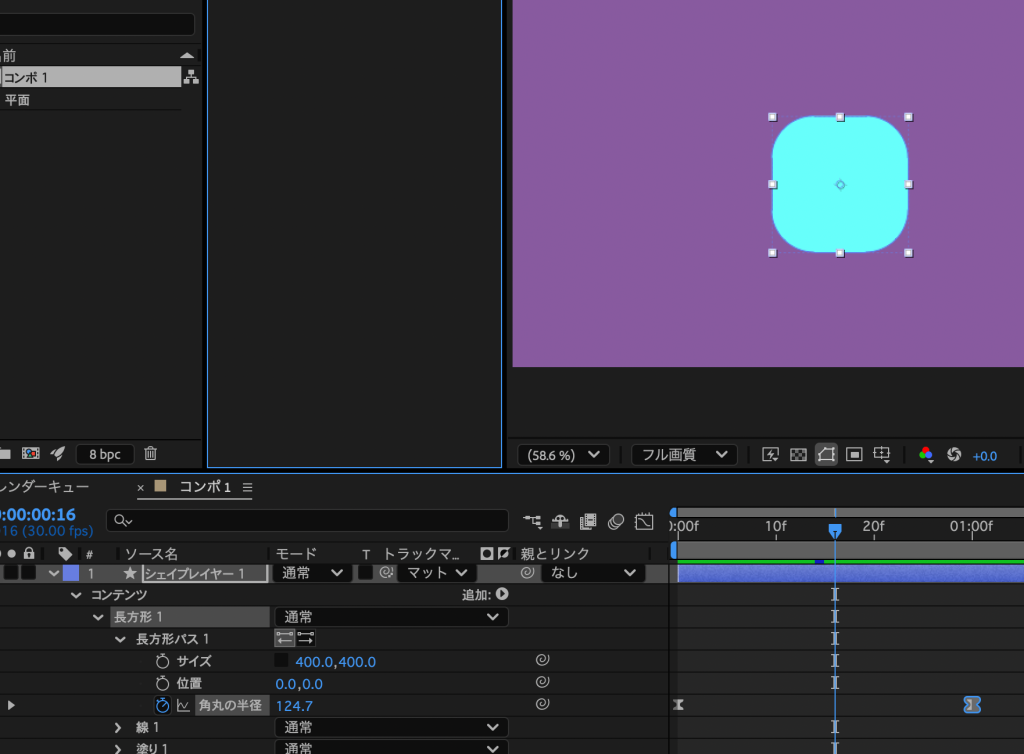1024x754 pixels.
Task: Click the 追加 add button in contents
Action: click(x=502, y=594)
